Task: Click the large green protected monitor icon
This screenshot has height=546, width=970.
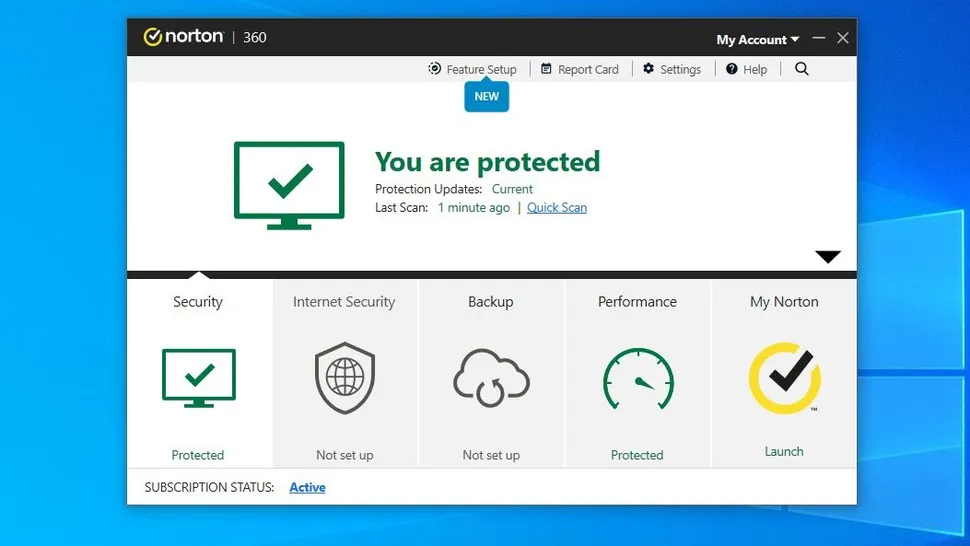Action: 289,185
